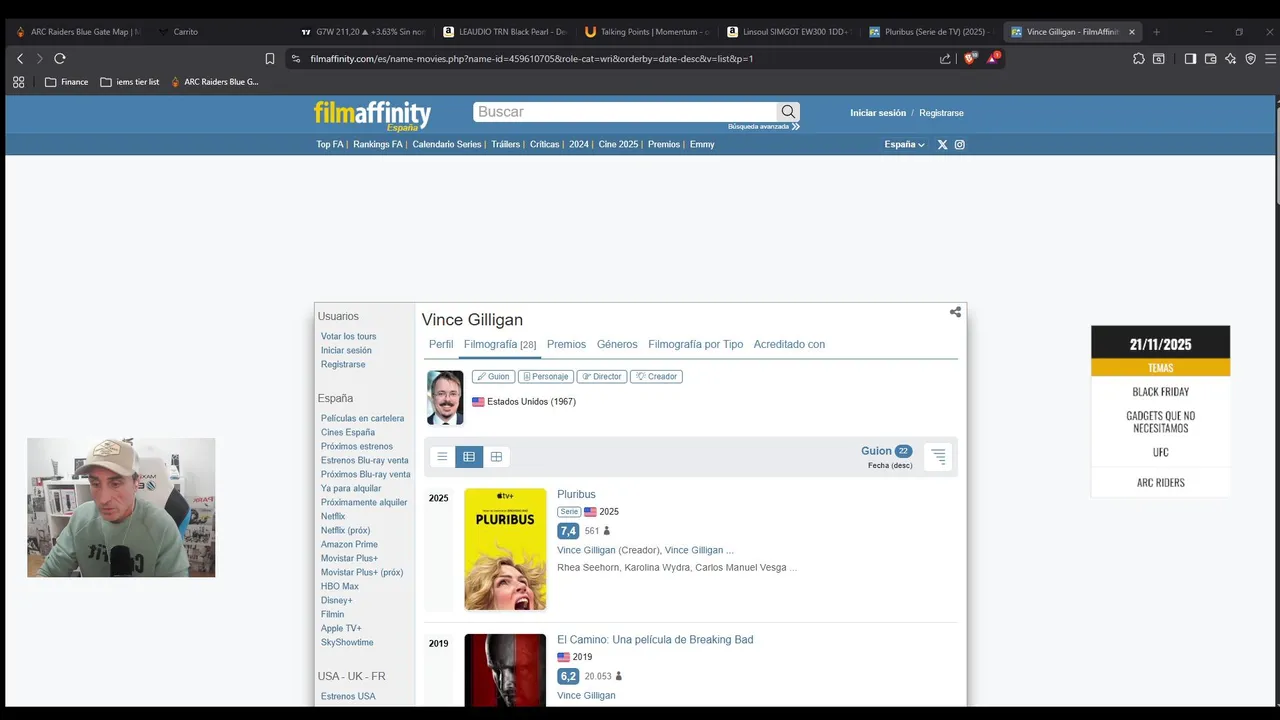Image resolution: width=1280 pixels, height=720 pixels.
Task: Open the Brave VPN shield icon
Action: click(x=1250, y=59)
